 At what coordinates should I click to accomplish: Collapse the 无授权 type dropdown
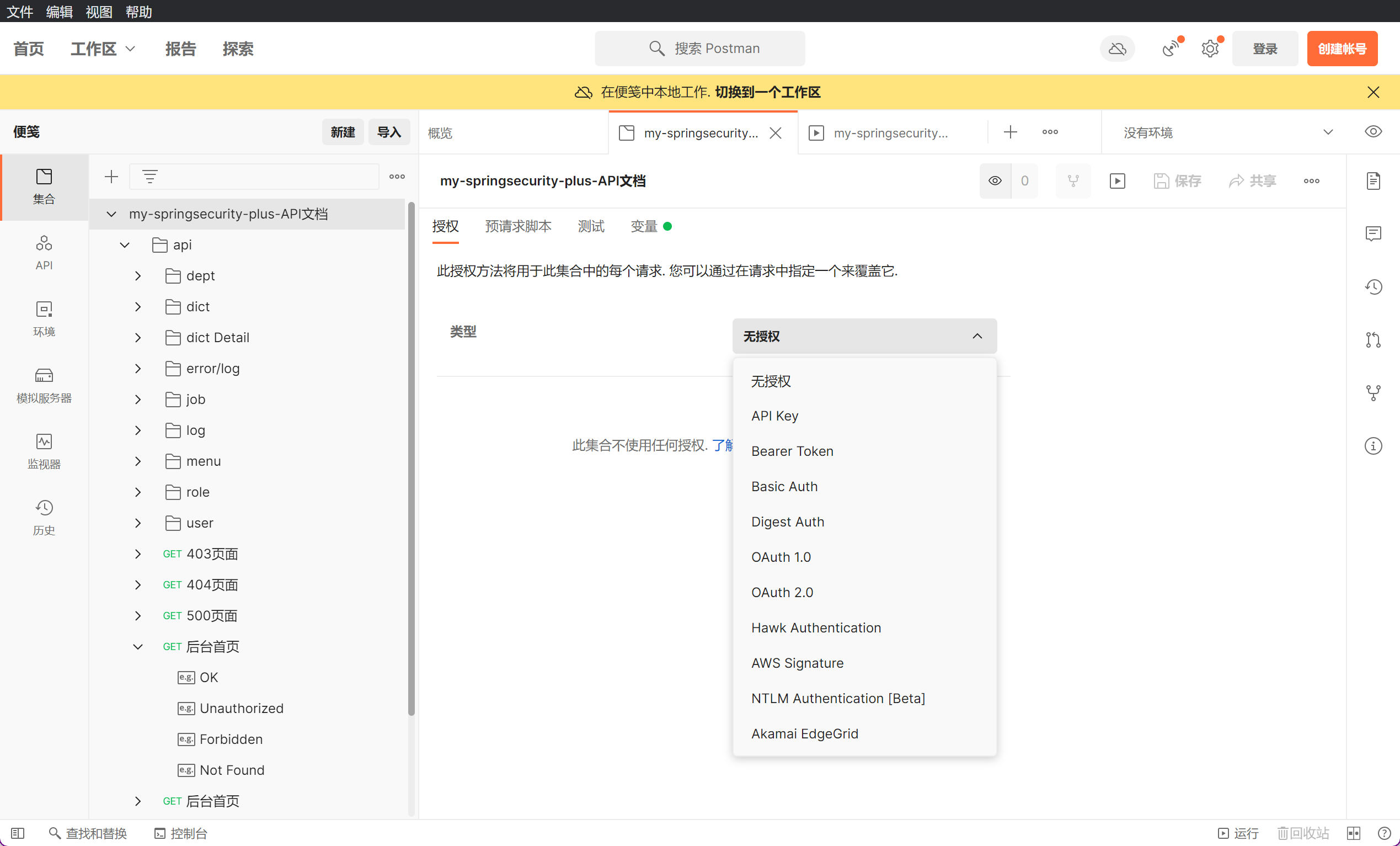(x=864, y=336)
